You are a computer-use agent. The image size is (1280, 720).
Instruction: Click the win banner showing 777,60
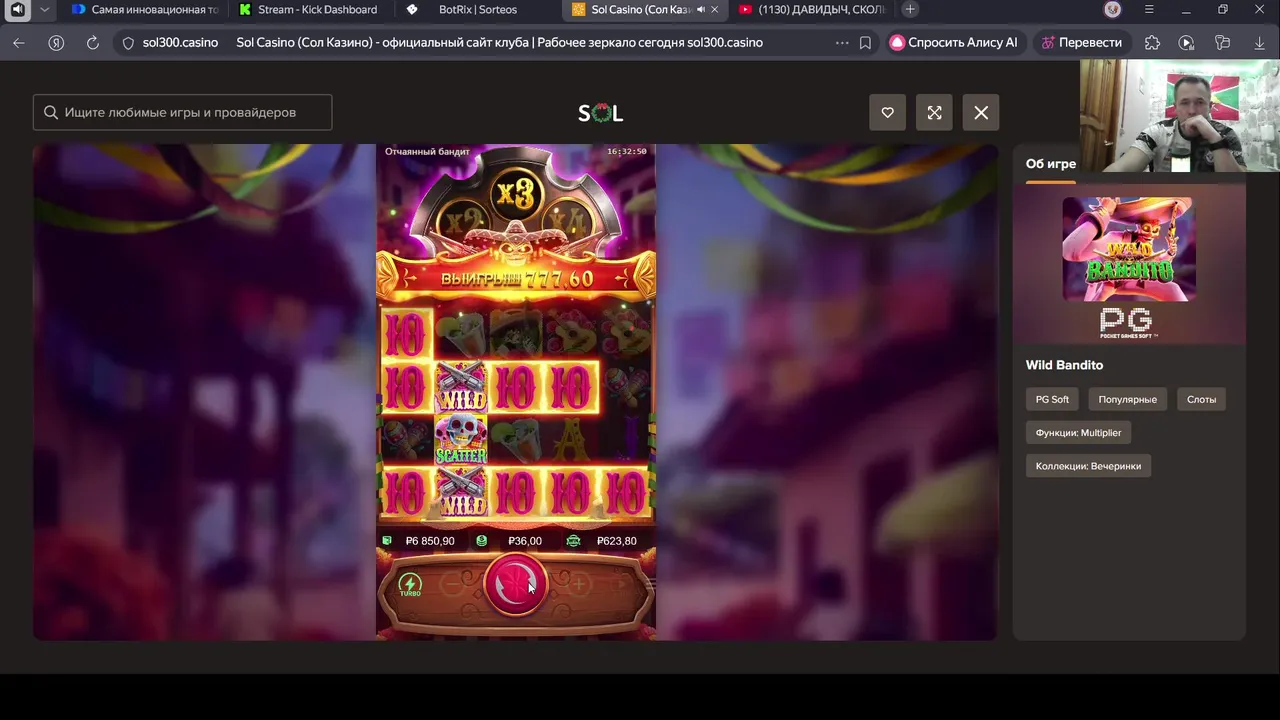click(x=516, y=279)
